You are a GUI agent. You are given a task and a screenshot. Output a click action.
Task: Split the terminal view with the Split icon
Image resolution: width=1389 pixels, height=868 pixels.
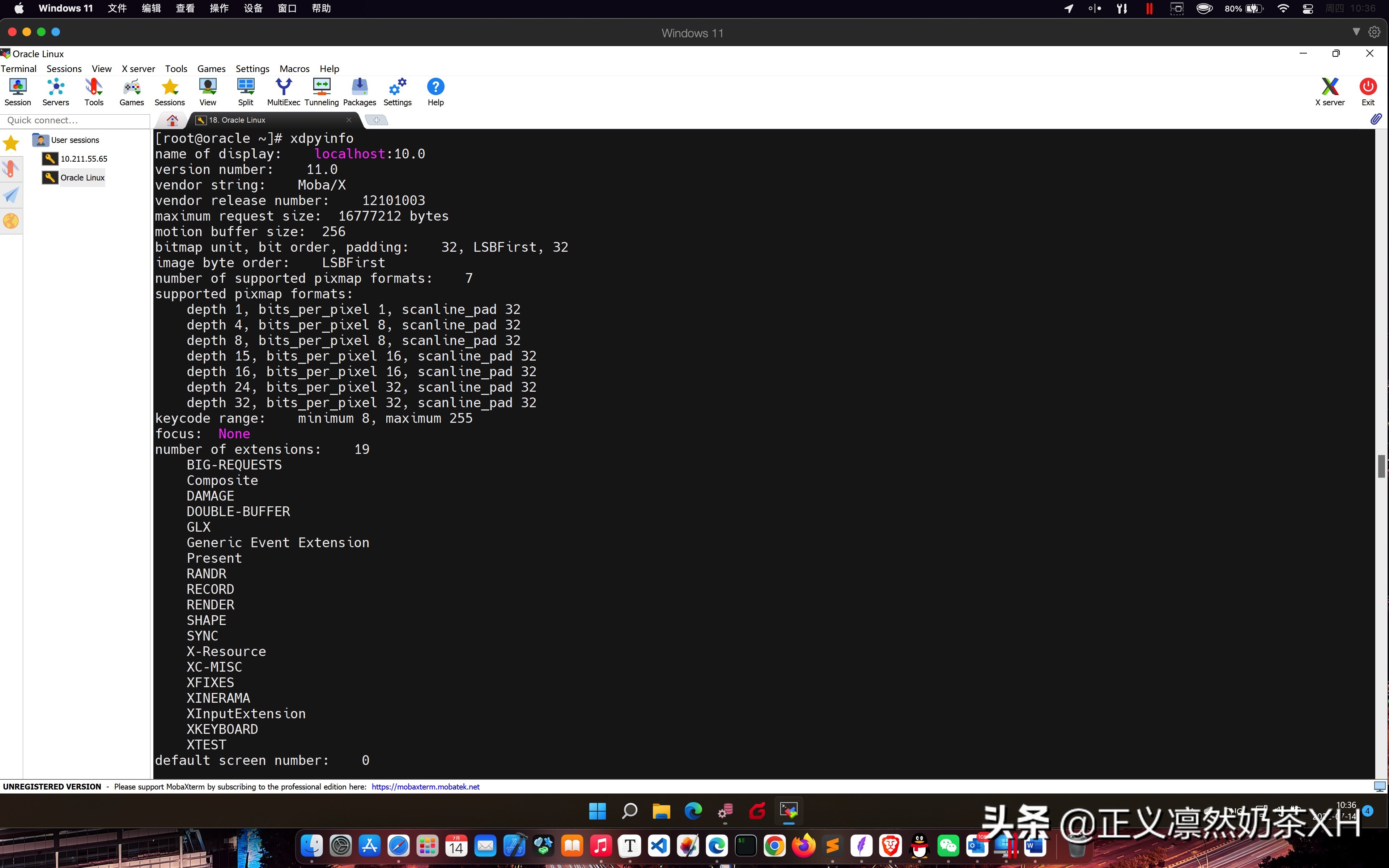[246, 91]
